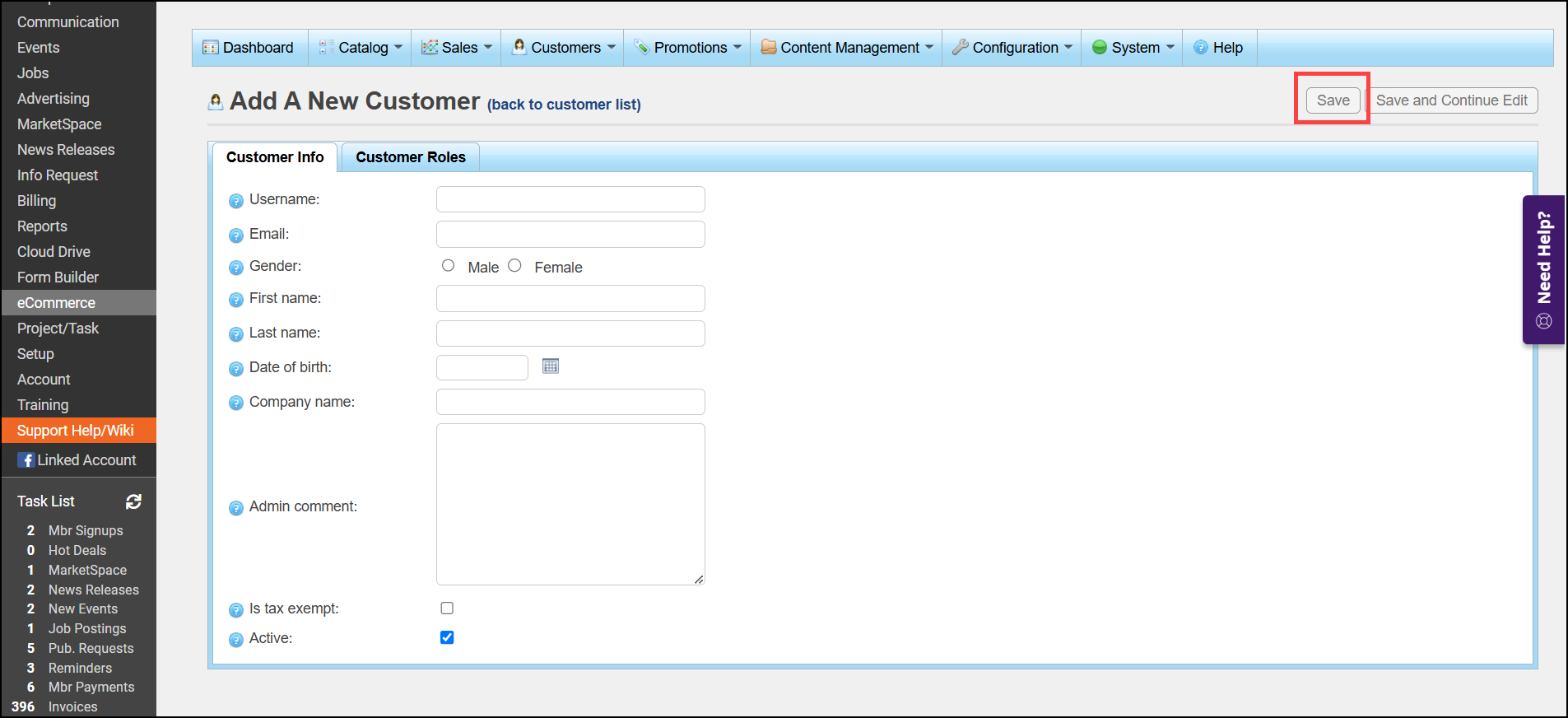Click the help icon next to Last name
The image size is (1568, 718).
236,333
